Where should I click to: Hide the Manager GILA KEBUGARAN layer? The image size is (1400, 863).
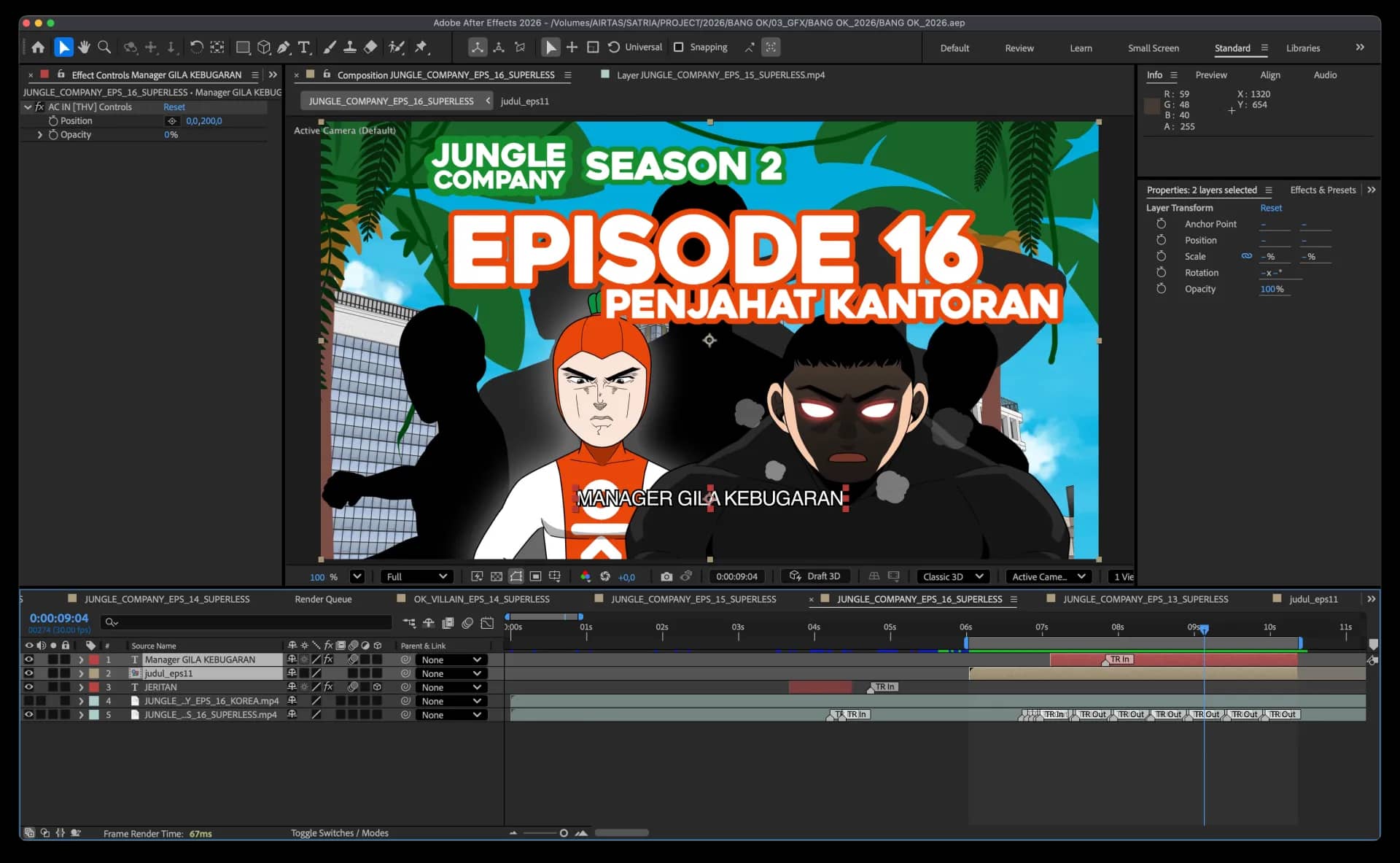click(x=28, y=659)
